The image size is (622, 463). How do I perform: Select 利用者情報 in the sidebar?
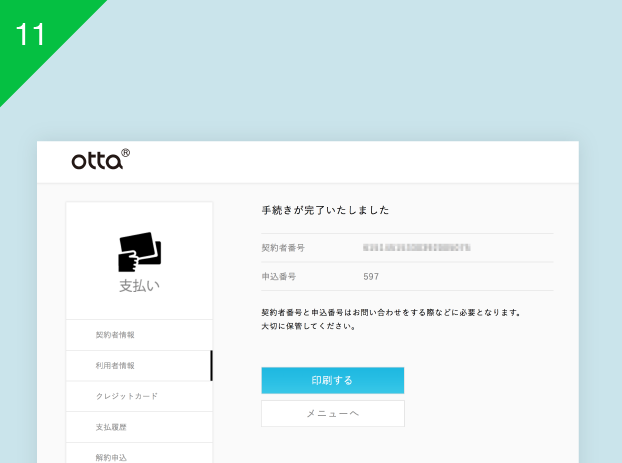click(115, 366)
